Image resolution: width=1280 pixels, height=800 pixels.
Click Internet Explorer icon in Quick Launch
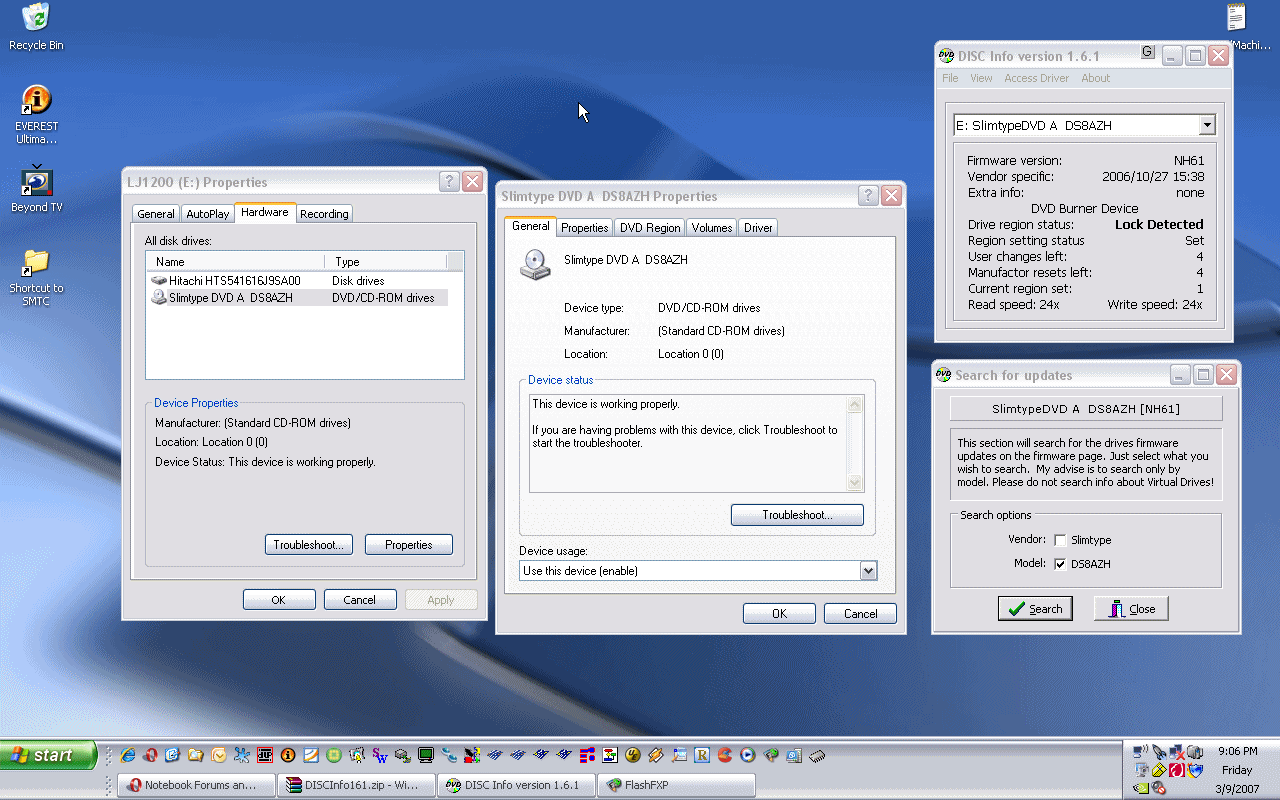coord(128,755)
